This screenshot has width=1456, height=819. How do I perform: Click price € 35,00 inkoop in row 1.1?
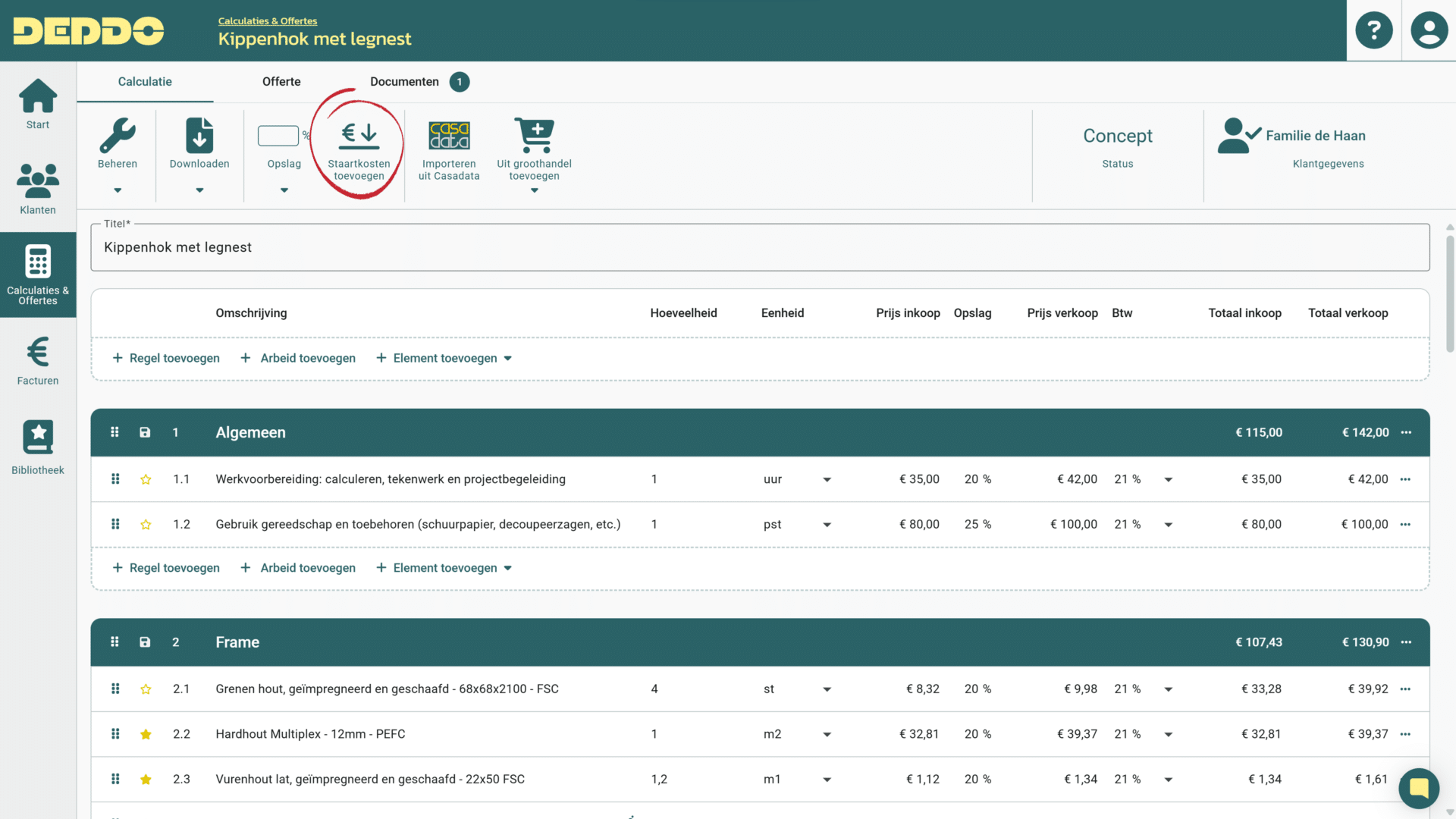(x=919, y=479)
